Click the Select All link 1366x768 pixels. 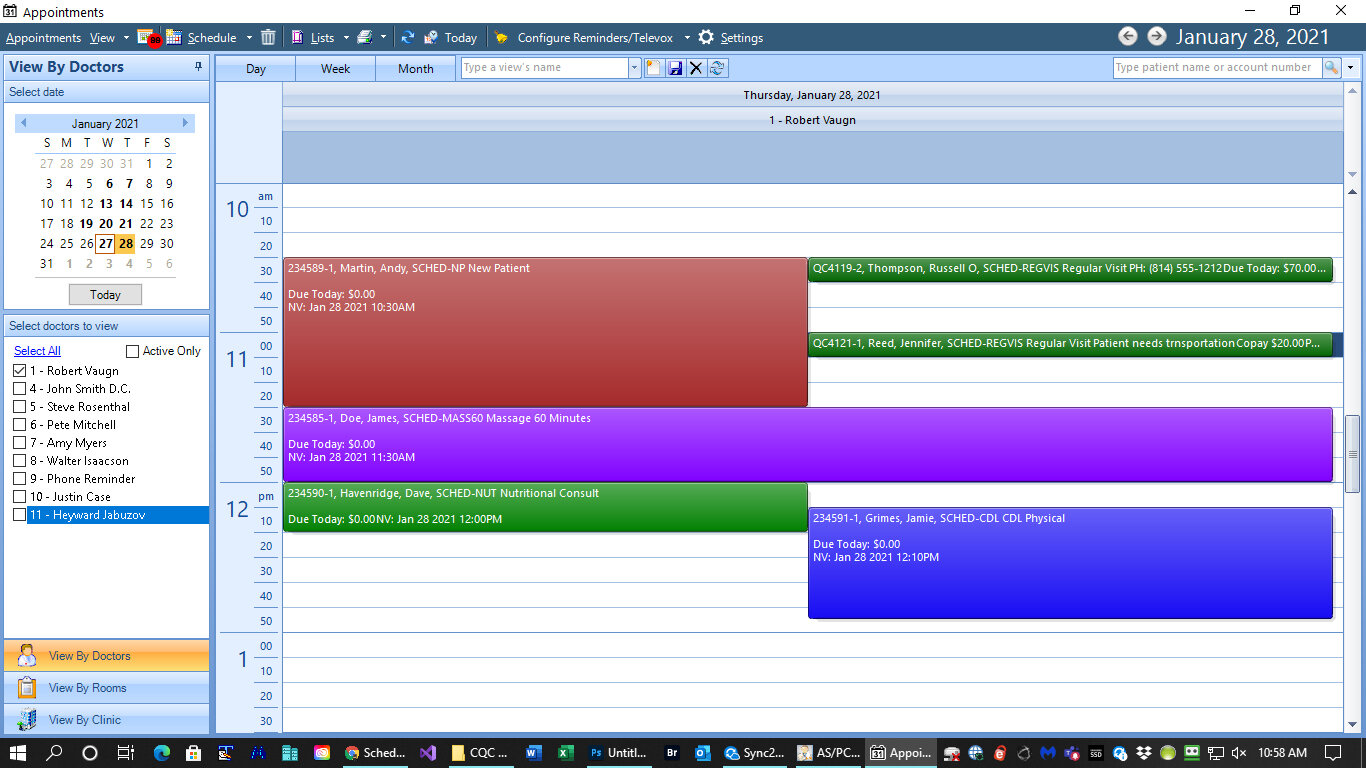[37, 351]
